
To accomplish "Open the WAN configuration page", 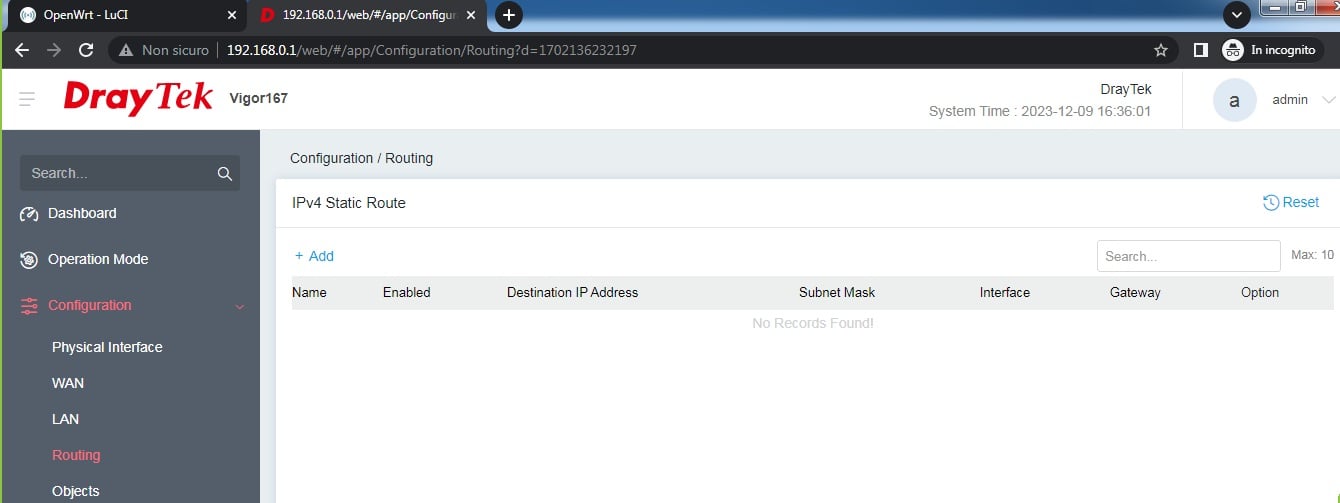I will point(68,383).
